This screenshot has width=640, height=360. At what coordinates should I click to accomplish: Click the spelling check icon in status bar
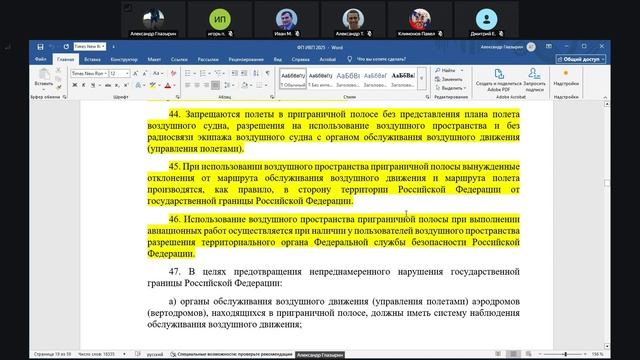click(138, 354)
